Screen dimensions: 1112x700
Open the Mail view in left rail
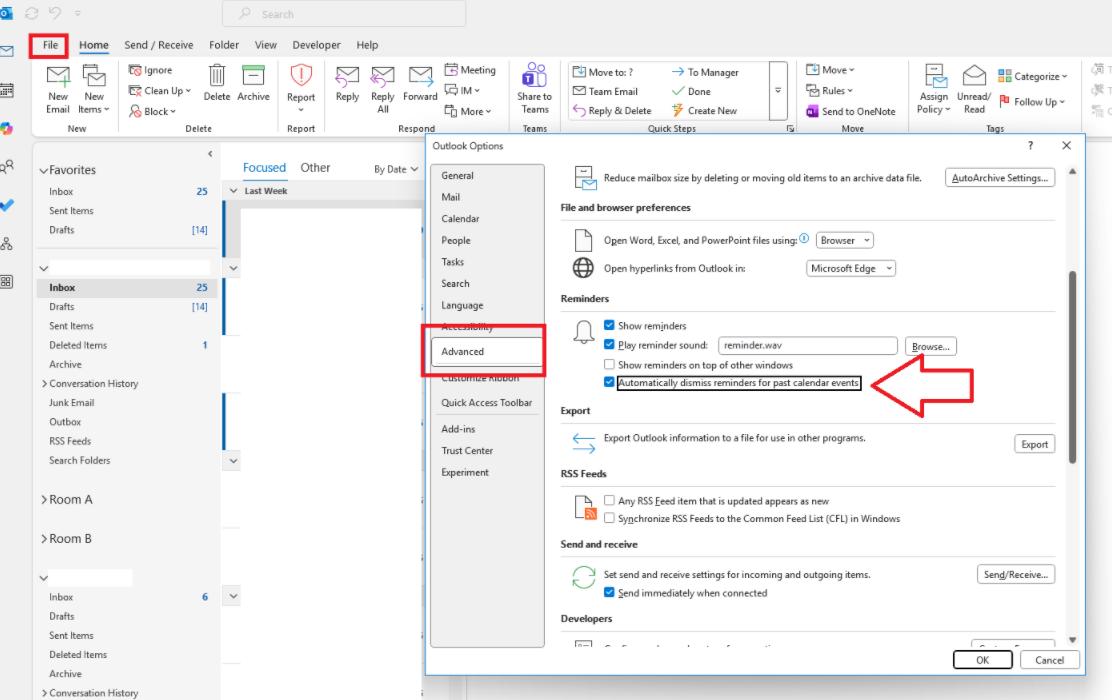click(7, 51)
